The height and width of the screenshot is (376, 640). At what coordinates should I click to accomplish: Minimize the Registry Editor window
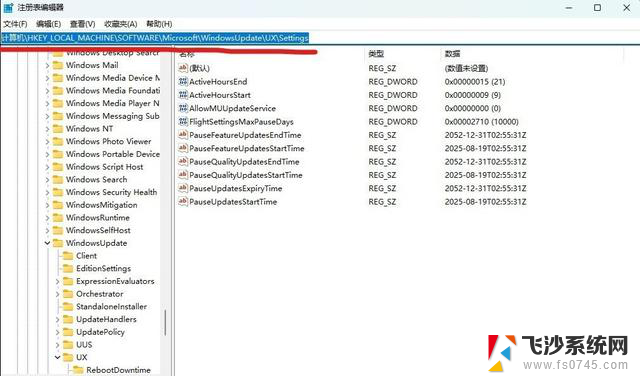(569, 7)
